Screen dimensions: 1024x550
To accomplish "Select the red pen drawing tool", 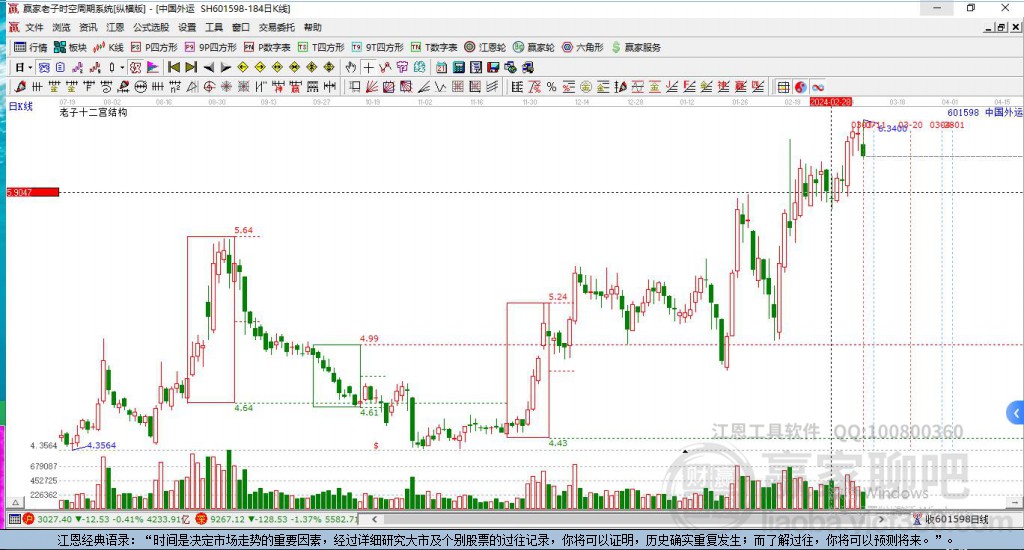I will (x=20, y=87).
